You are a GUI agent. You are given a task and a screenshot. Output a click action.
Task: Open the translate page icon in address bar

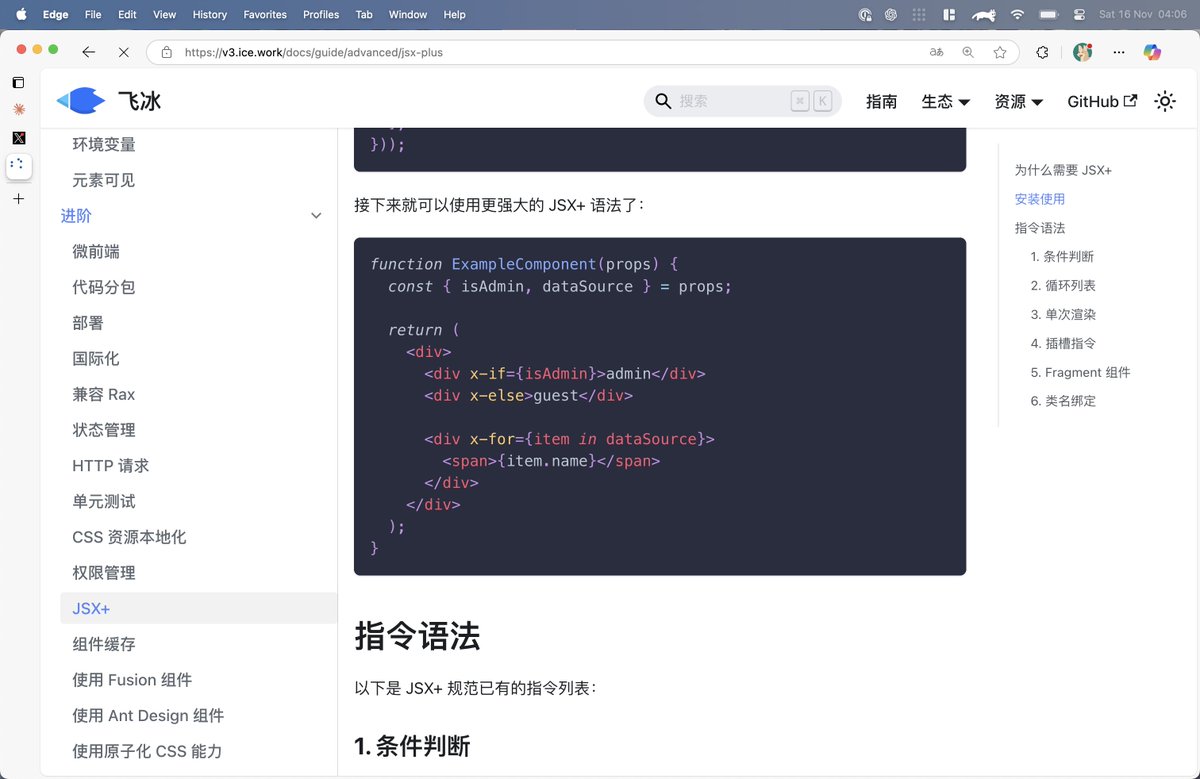[937, 52]
